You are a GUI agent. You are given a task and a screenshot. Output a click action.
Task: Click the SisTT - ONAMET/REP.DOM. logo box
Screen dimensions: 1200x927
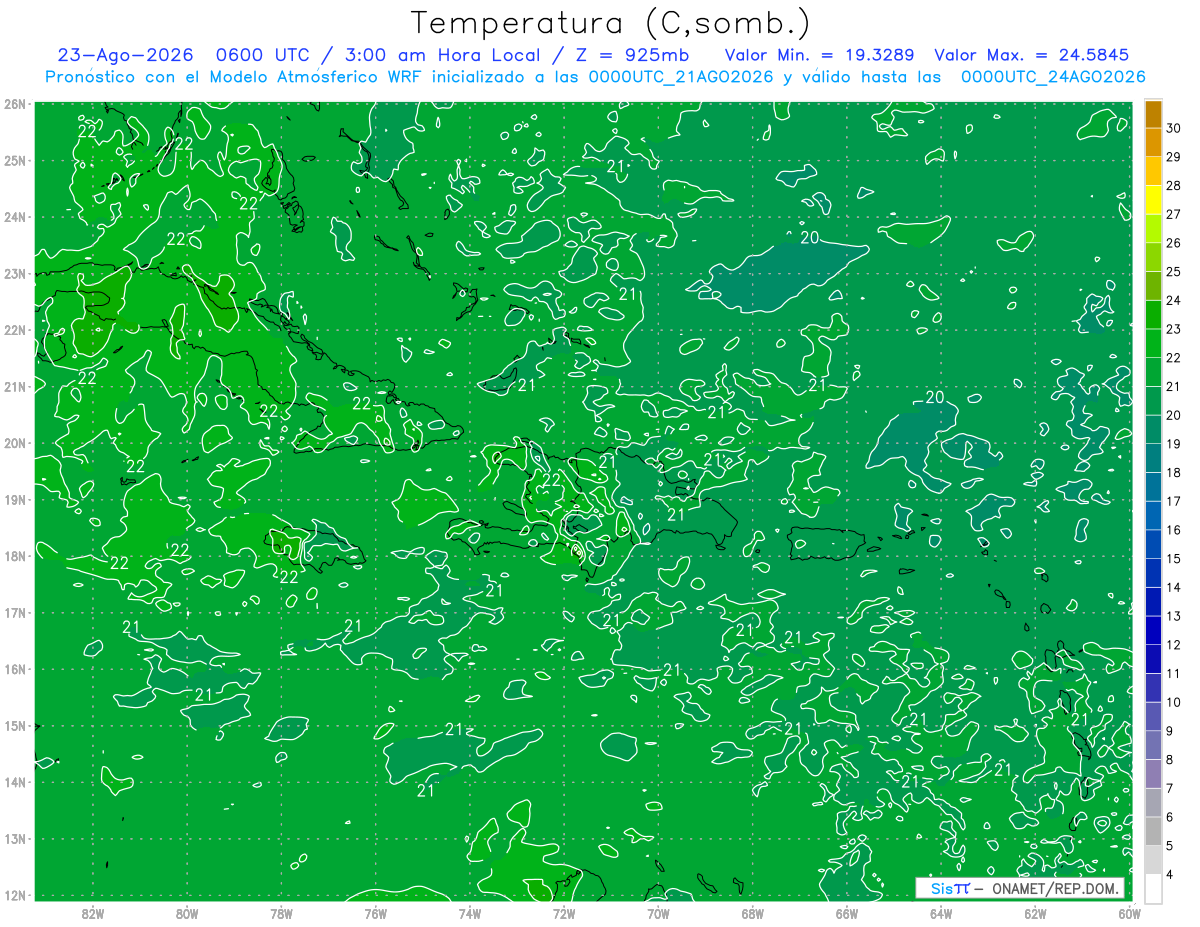tap(1019, 888)
